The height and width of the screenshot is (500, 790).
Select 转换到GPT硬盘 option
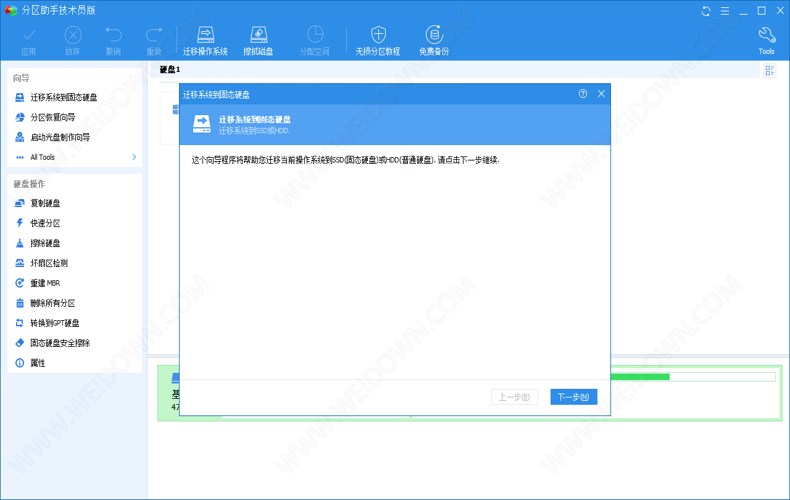54,323
